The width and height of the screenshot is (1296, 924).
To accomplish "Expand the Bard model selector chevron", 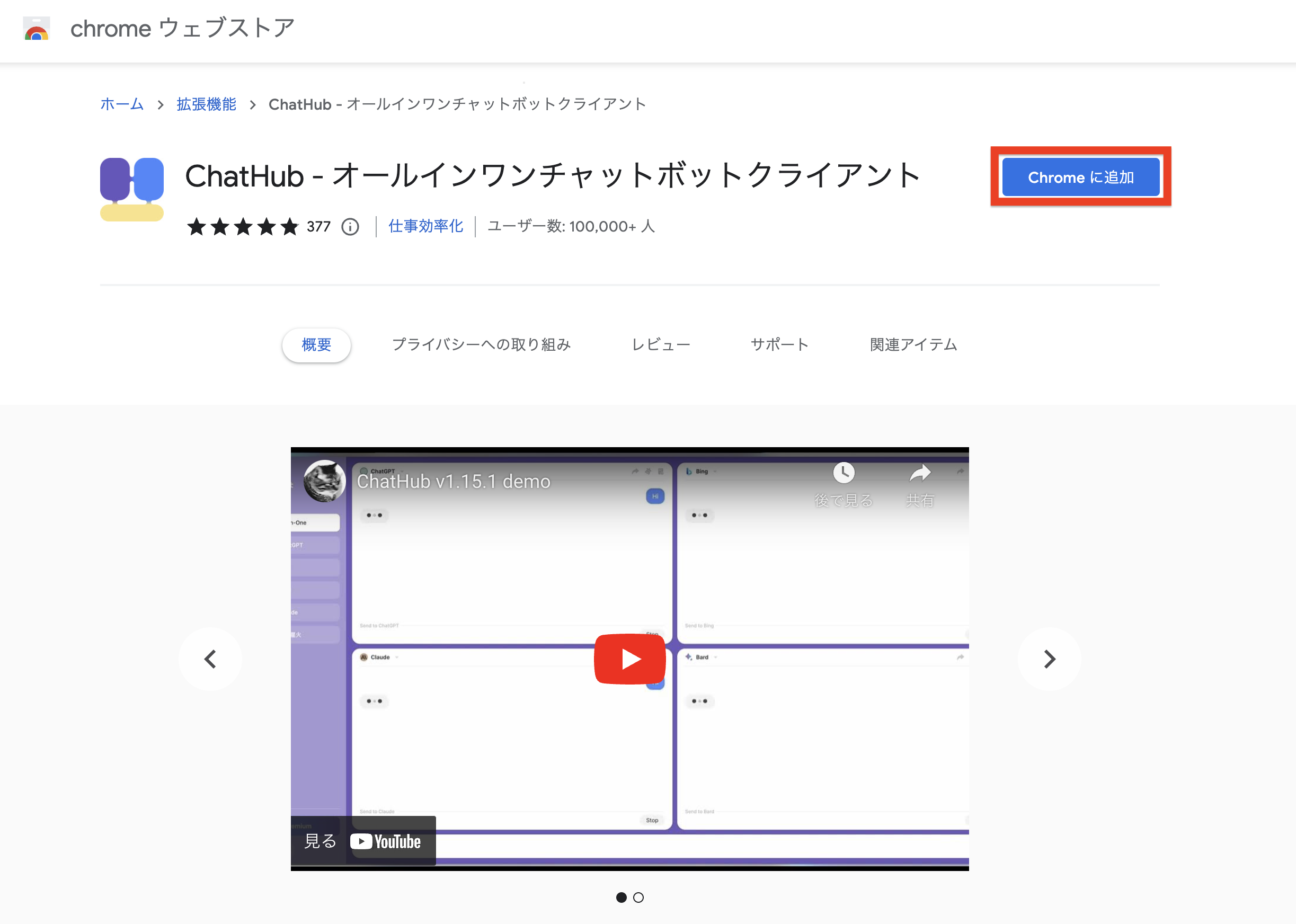I will coord(716,656).
